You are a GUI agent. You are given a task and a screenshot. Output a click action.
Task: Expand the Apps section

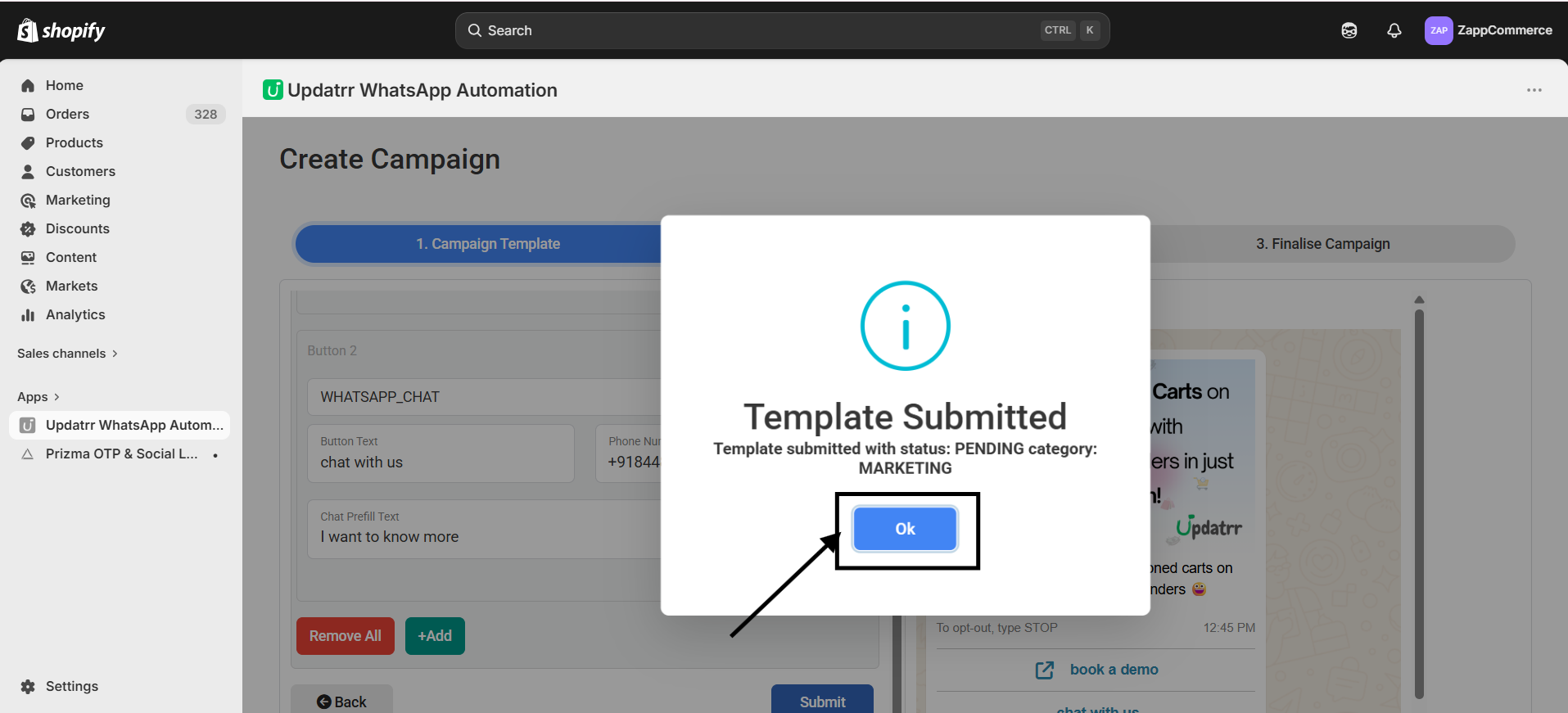point(38,397)
